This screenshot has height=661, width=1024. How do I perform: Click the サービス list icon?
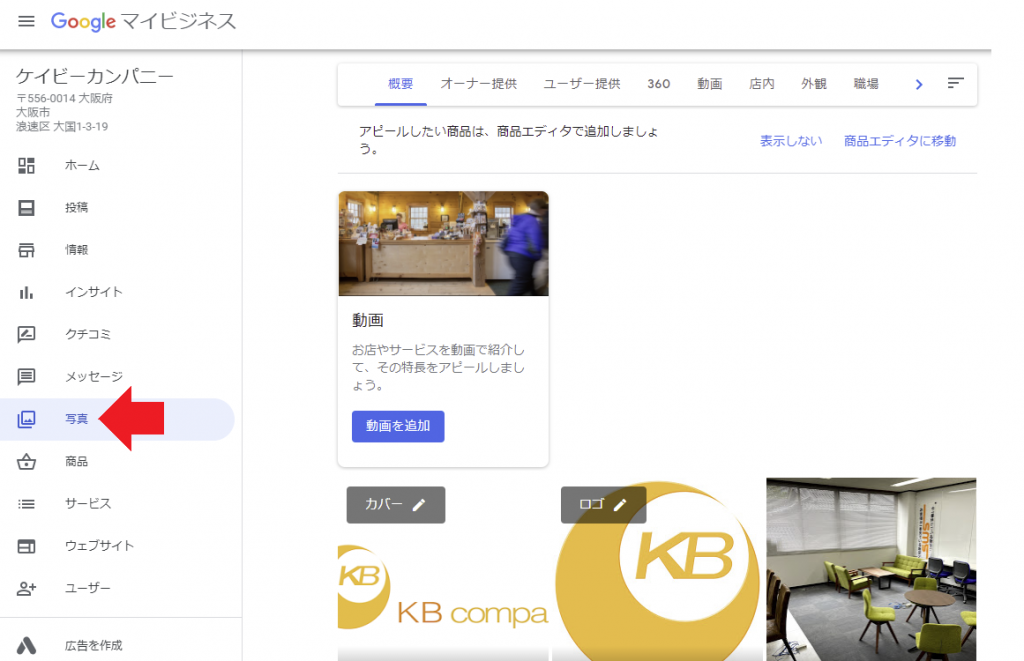26,504
